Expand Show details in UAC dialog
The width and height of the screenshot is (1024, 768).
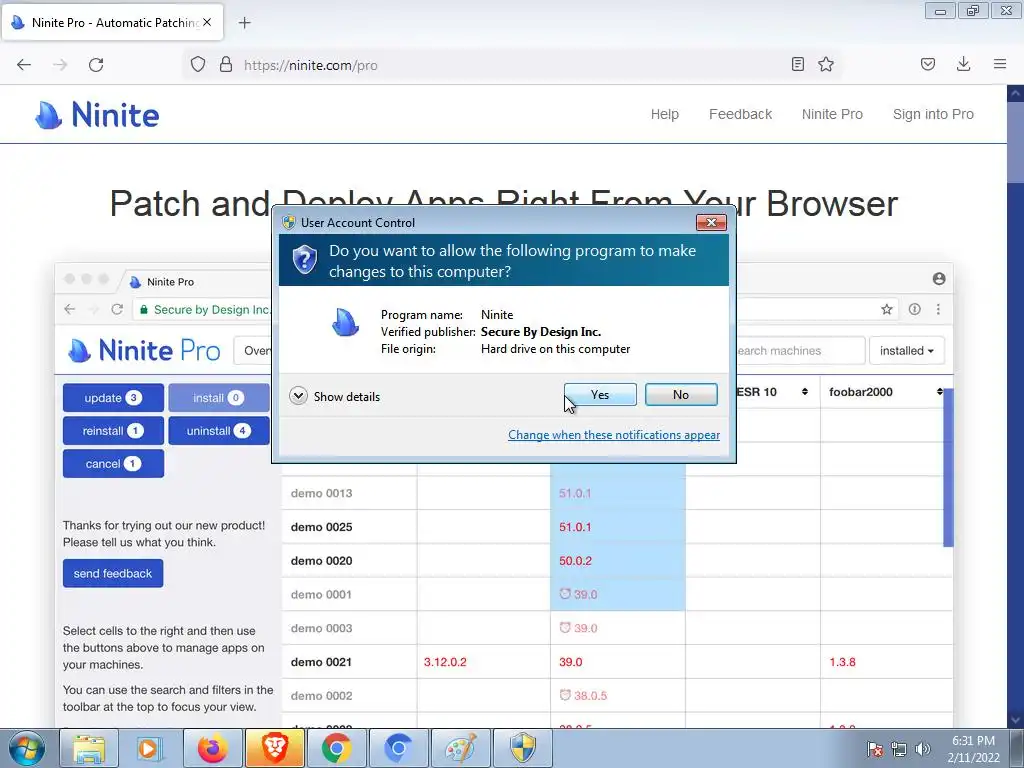[x=334, y=396]
